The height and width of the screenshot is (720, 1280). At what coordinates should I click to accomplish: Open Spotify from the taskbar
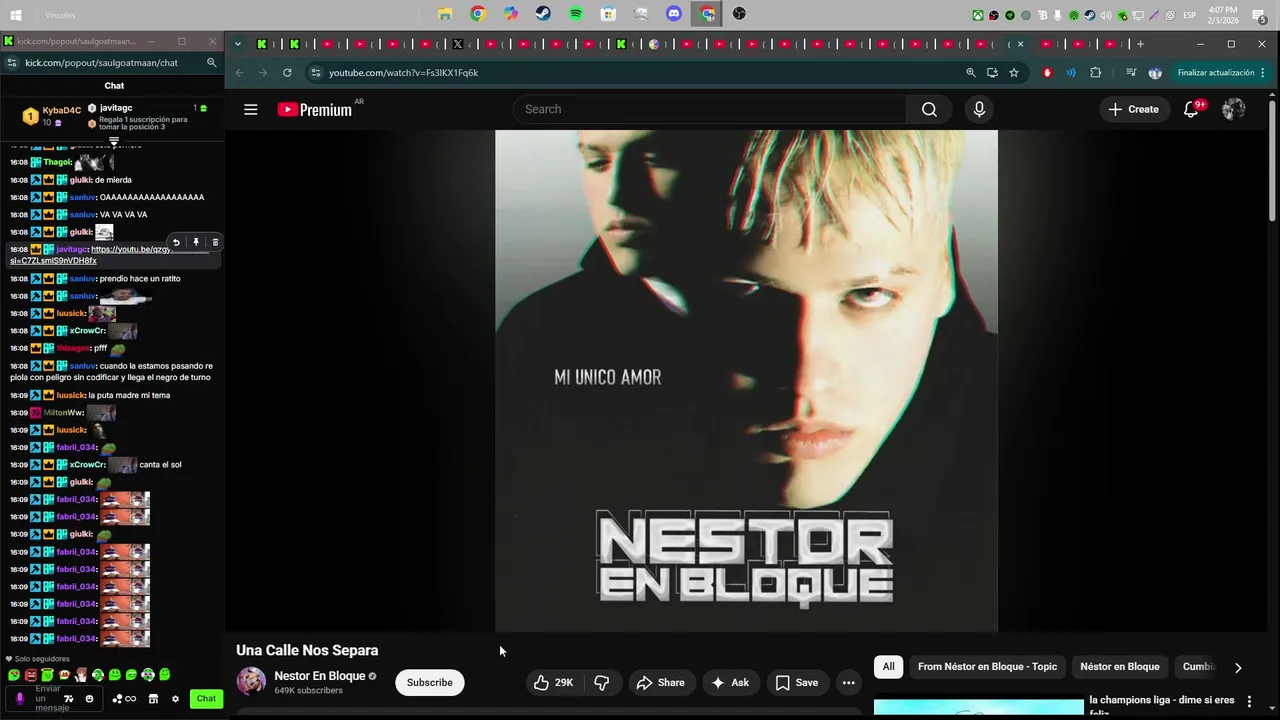(x=576, y=14)
